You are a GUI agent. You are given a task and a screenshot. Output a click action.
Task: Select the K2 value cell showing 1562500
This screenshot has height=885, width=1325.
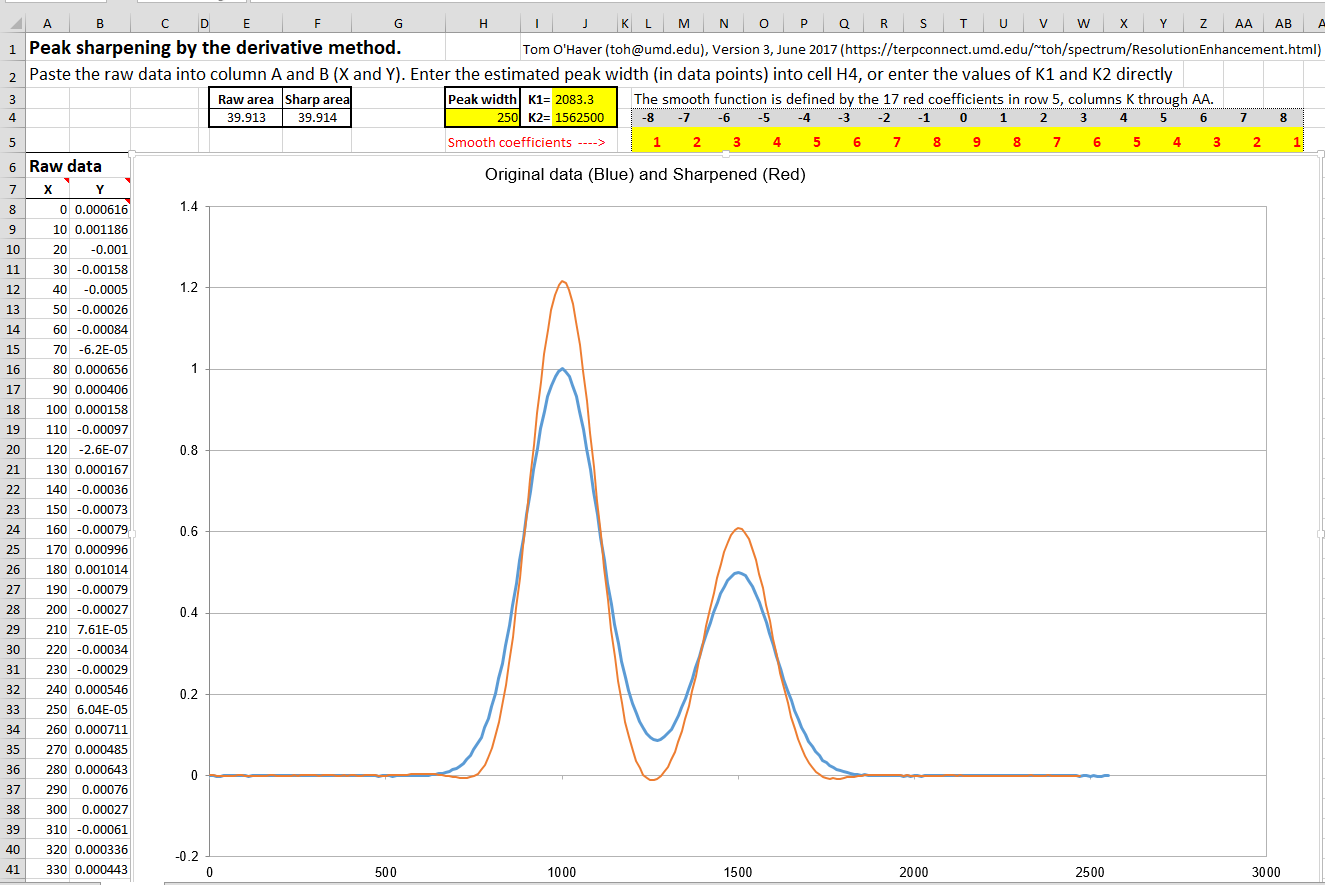tap(579, 118)
